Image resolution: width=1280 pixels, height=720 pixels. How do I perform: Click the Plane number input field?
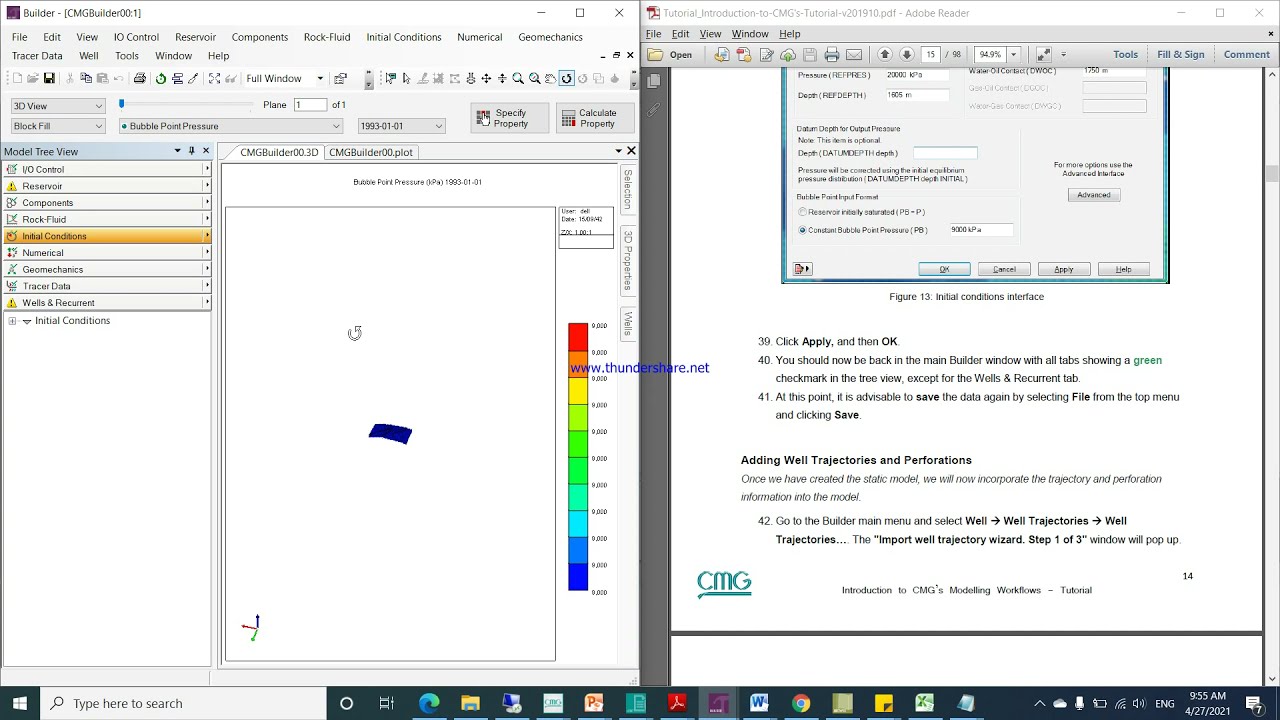coord(311,105)
